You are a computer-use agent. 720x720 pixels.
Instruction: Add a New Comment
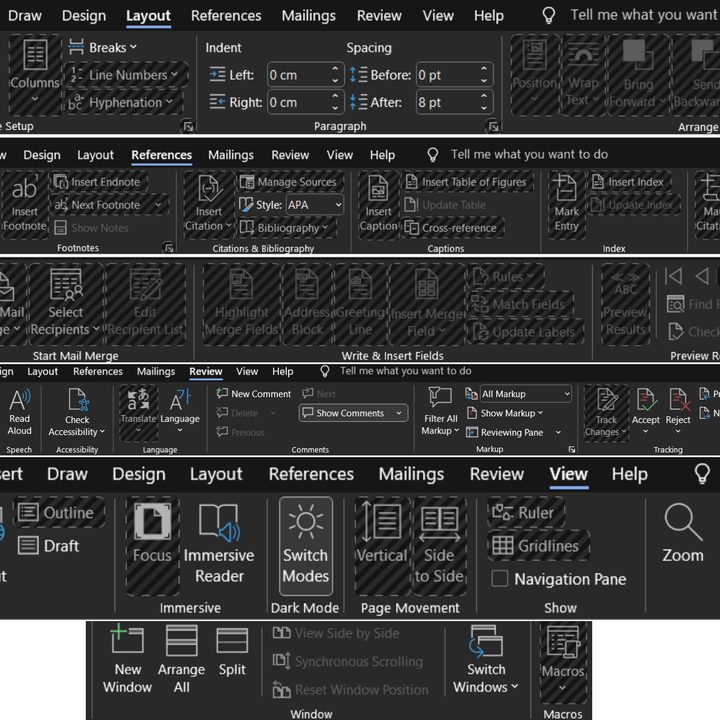point(253,394)
